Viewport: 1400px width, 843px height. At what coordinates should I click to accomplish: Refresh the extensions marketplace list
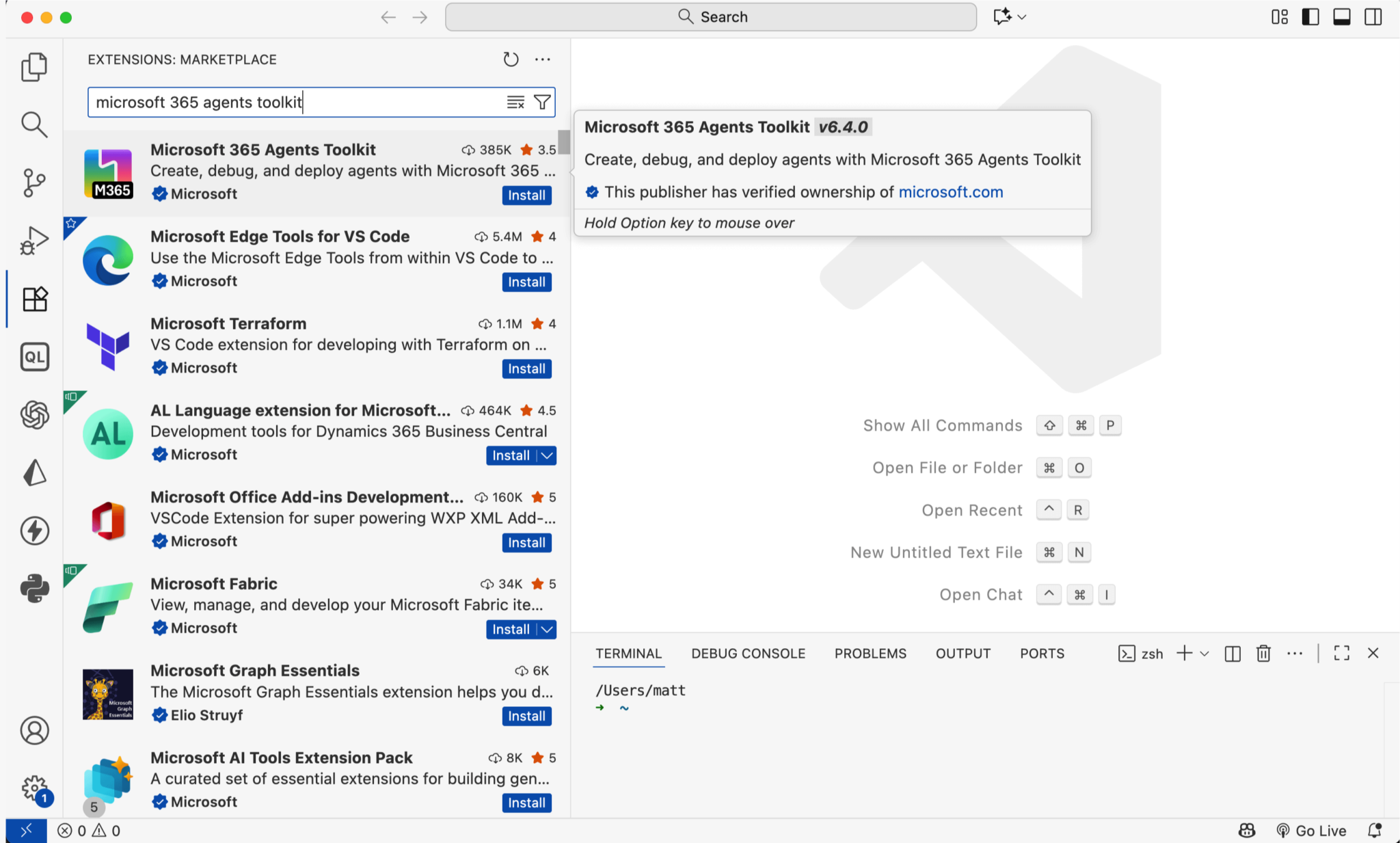coord(511,59)
